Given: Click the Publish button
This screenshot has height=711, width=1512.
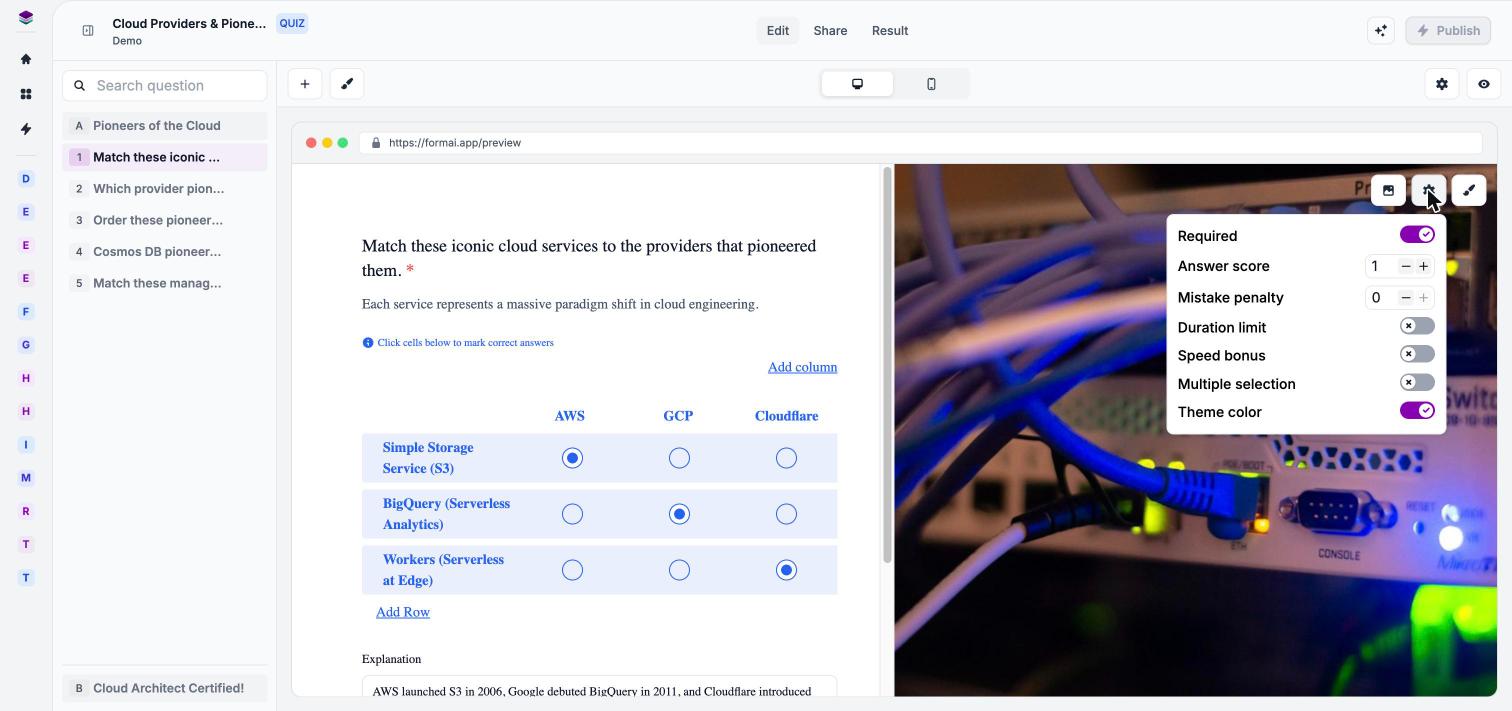Looking at the screenshot, I should point(1449,31).
